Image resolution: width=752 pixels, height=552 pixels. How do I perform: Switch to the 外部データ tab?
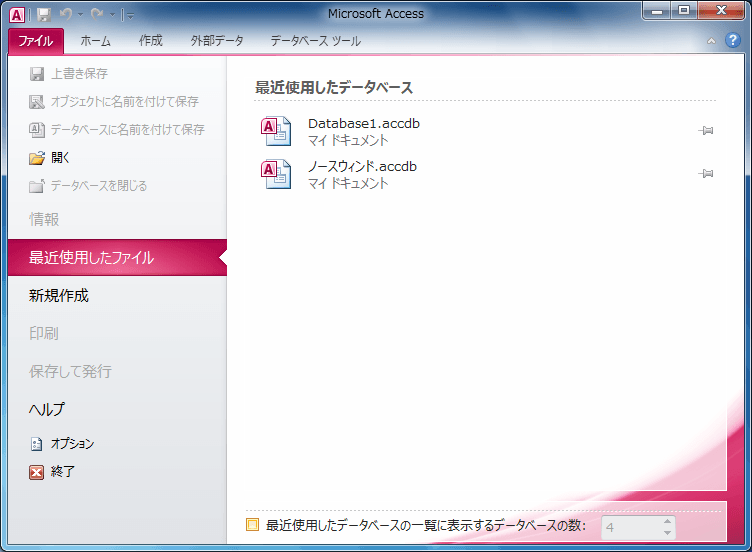pos(217,41)
